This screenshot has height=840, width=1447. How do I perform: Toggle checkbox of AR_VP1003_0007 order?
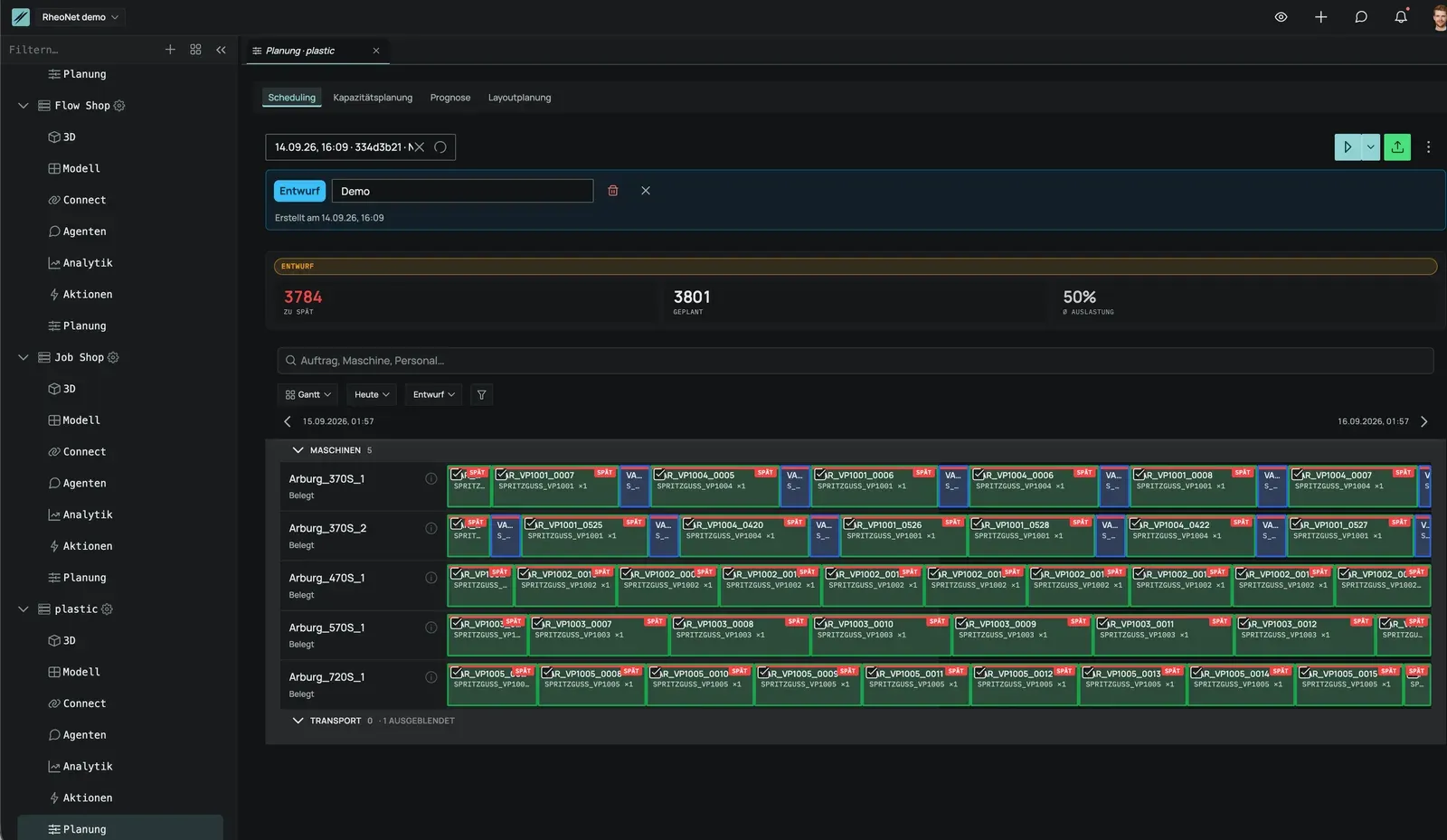tap(537, 623)
